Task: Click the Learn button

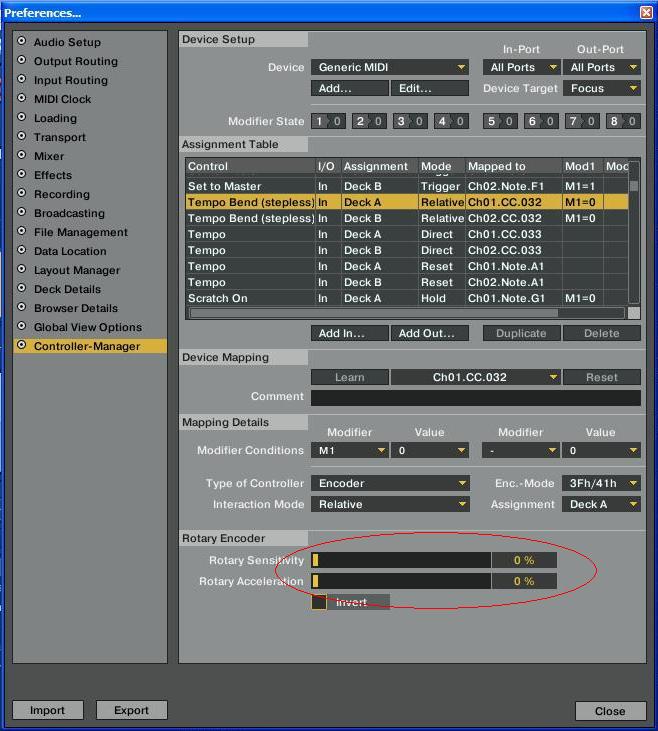Action: 350,377
